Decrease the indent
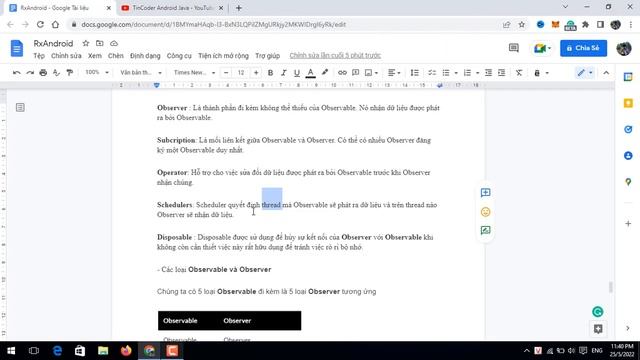The height and width of the screenshot is (360, 640). pos(488,73)
